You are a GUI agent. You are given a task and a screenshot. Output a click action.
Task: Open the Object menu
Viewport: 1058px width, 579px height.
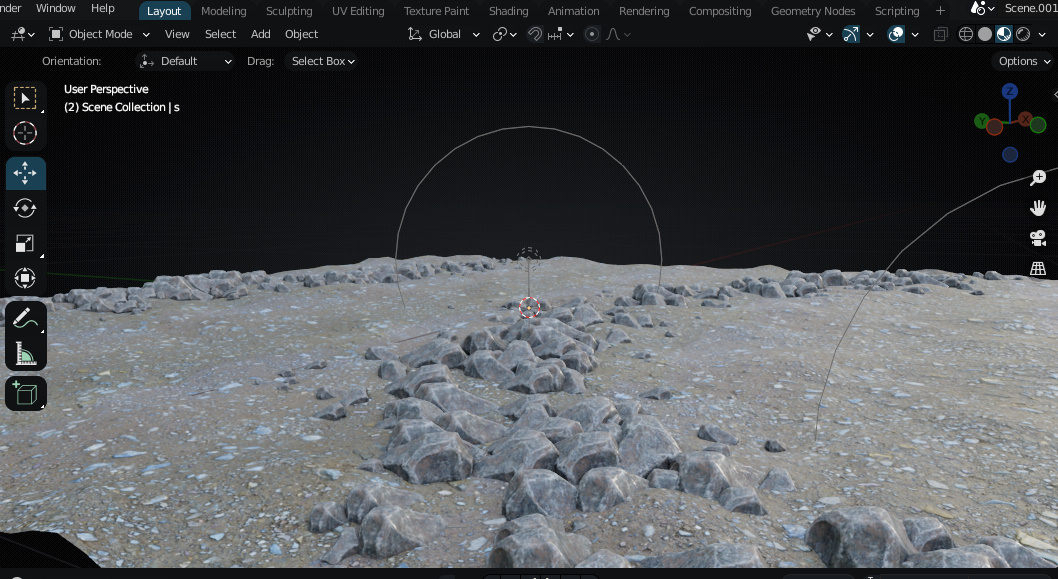[301, 33]
